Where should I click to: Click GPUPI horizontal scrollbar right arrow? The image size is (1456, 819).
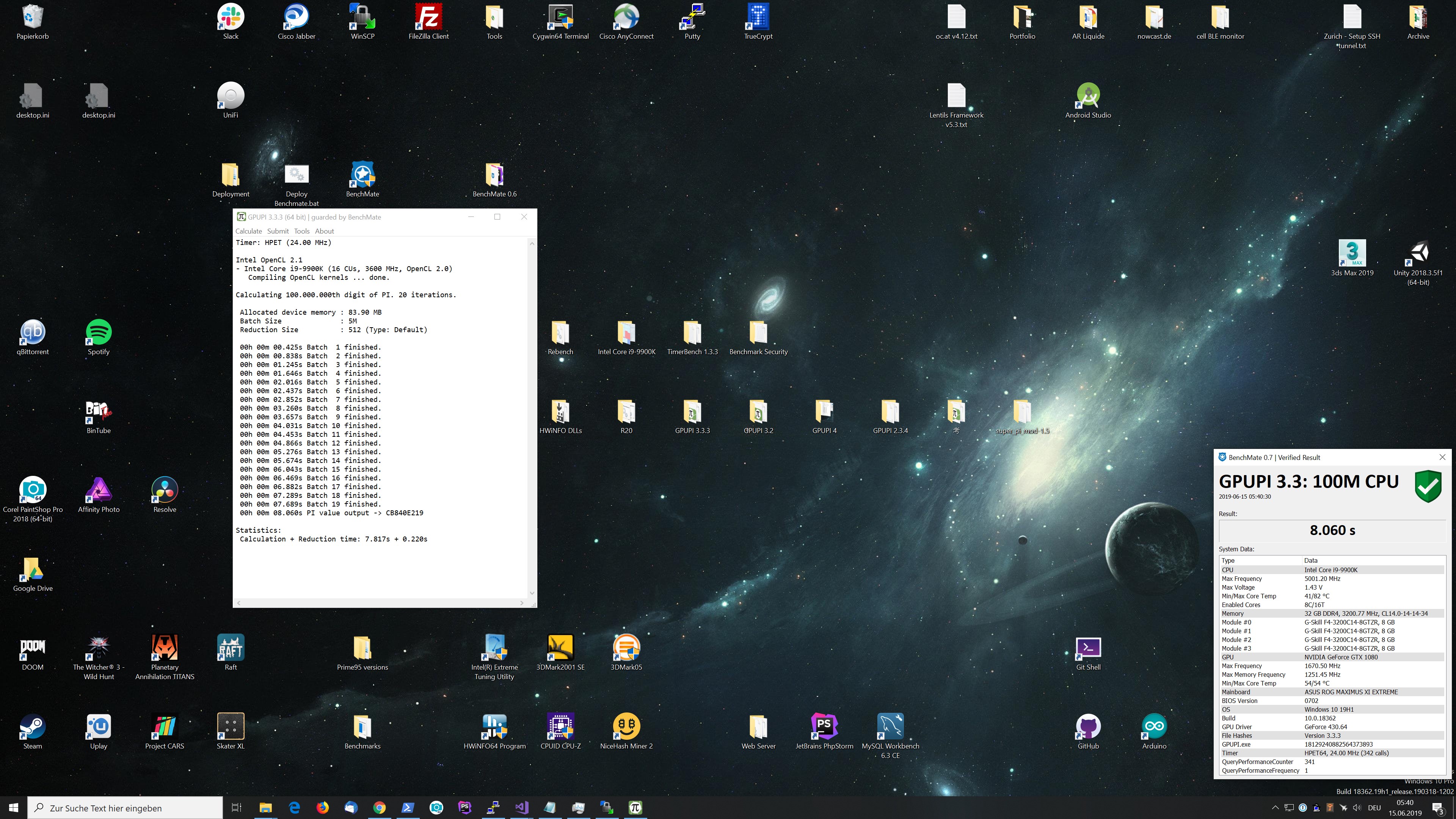(521, 603)
